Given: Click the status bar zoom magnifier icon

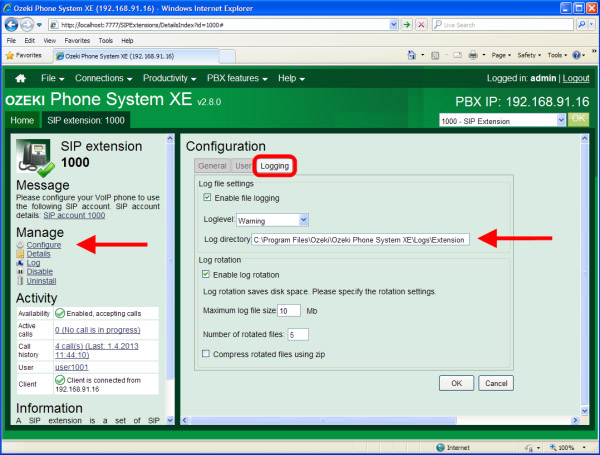Looking at the screenshot, I should click(553, 447).
